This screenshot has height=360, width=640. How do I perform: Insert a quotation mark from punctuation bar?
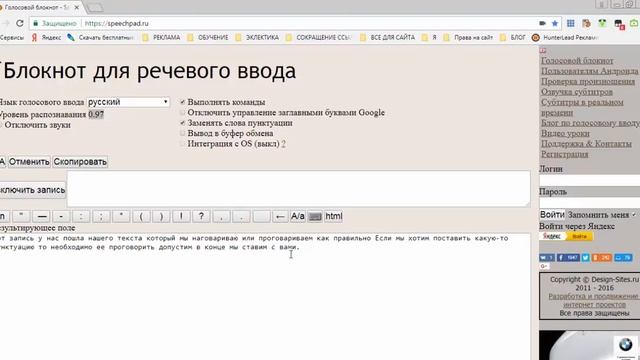[21, 216]
